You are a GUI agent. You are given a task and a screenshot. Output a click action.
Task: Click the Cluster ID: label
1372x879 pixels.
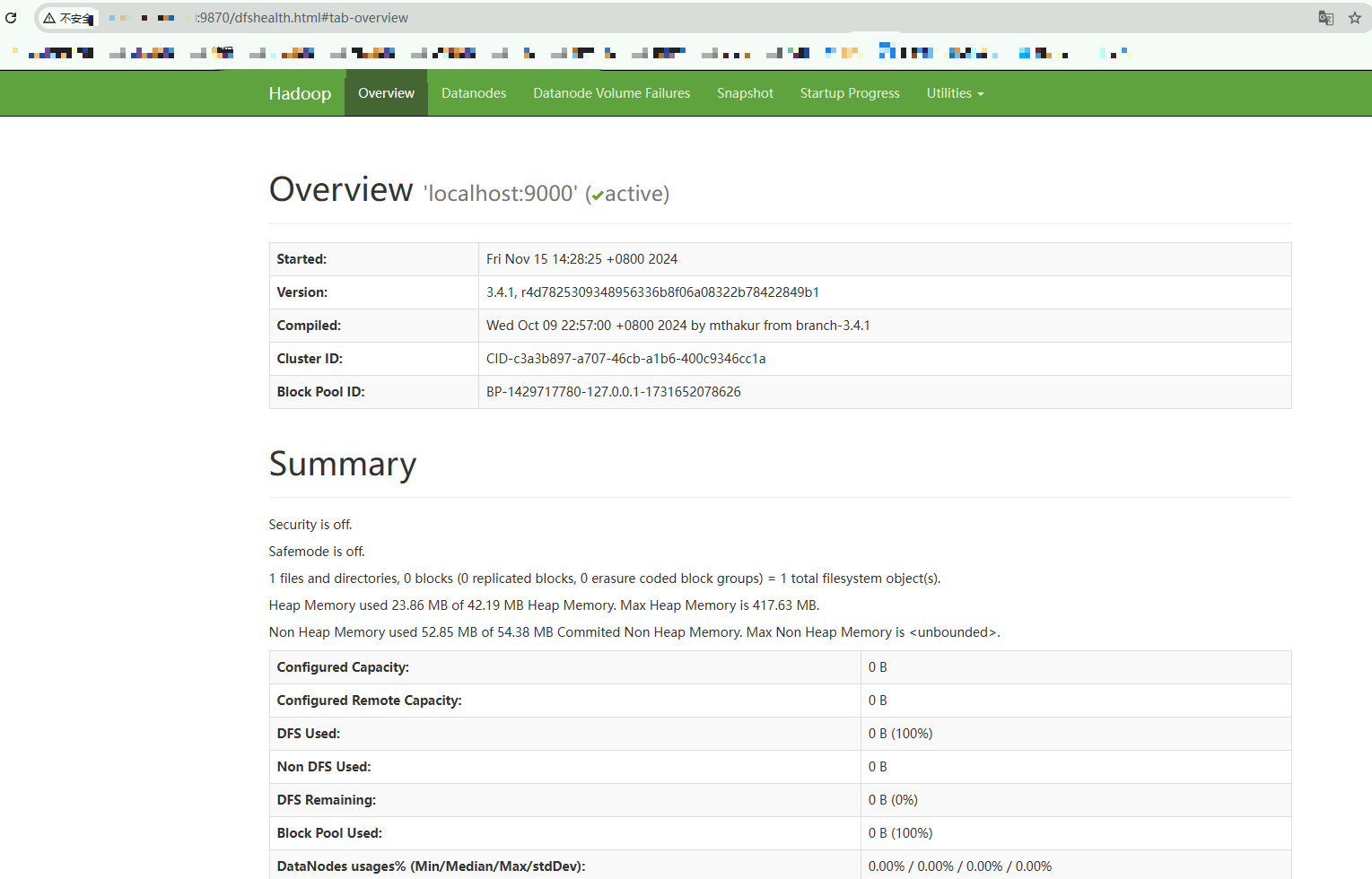point(310,359)
